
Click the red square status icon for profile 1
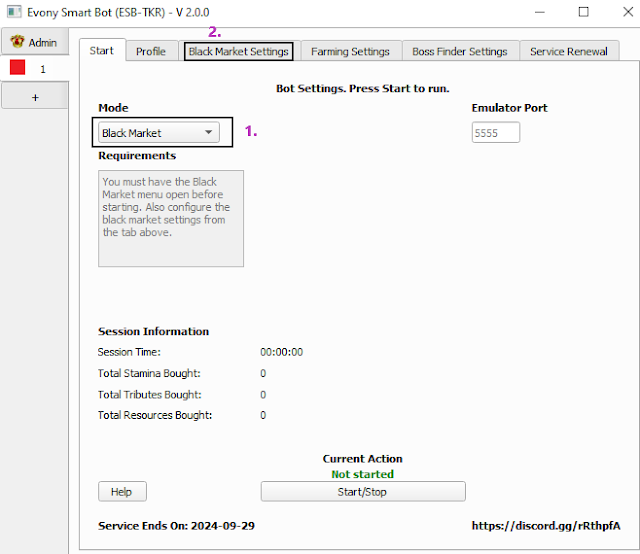pyautogui.click(x=18, y=67)
